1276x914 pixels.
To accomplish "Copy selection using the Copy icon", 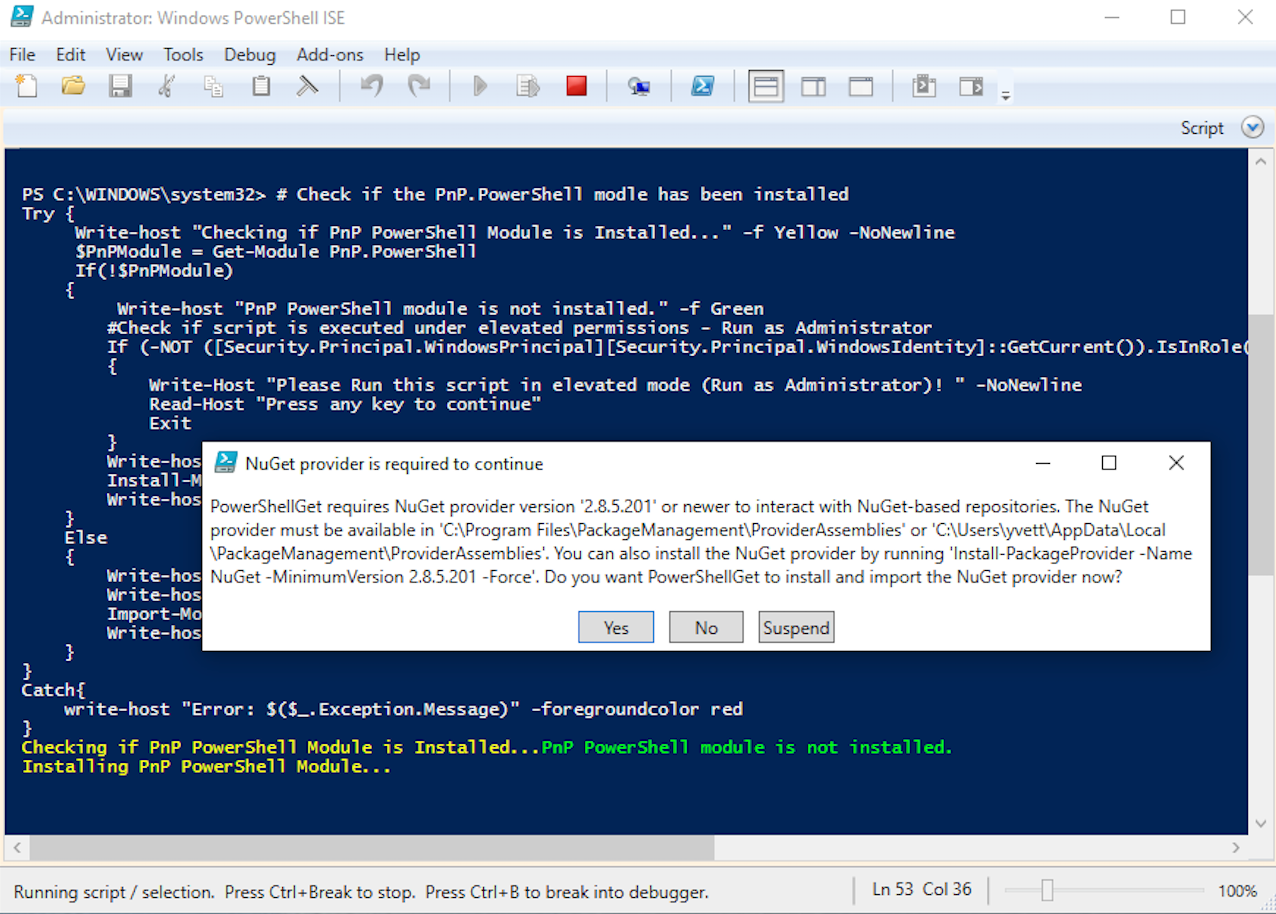I will (213, 86).
